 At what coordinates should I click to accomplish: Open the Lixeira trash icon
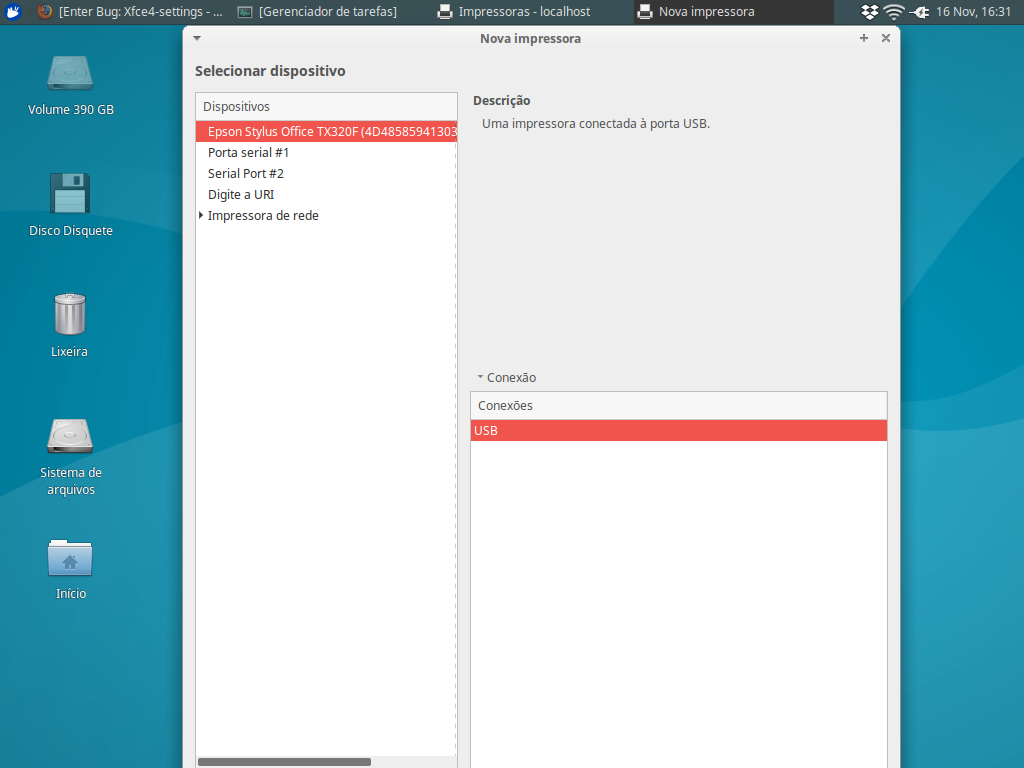pos(70,315)
